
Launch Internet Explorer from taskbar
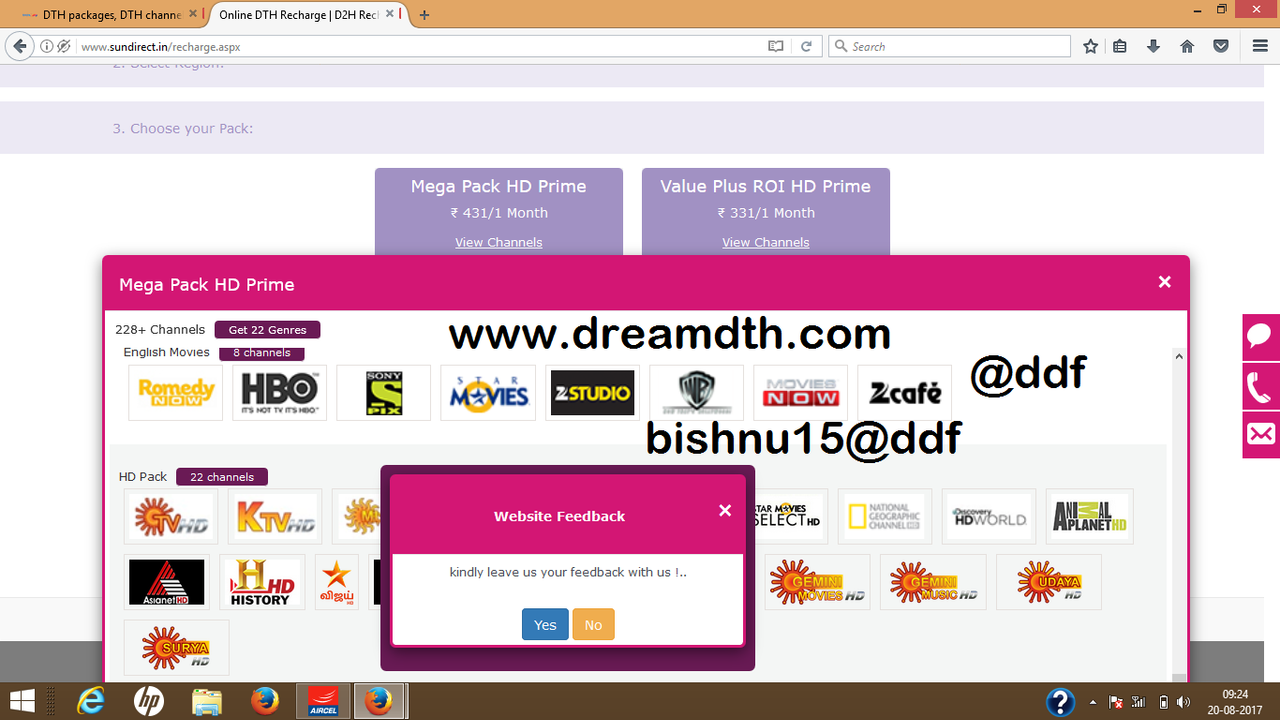pos(91,701)
